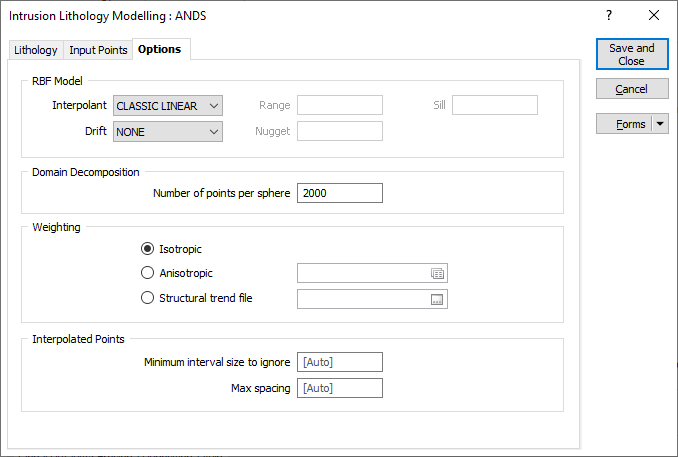Switch to the Lithology tab
Screen dimensions: 678x457
36,50
